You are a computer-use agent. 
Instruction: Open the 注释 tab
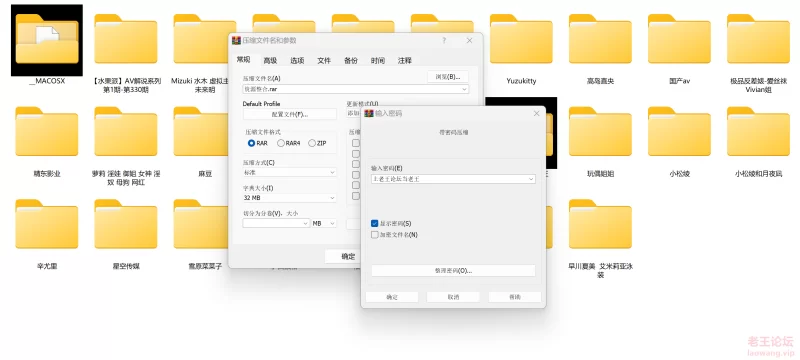(405, 61)
